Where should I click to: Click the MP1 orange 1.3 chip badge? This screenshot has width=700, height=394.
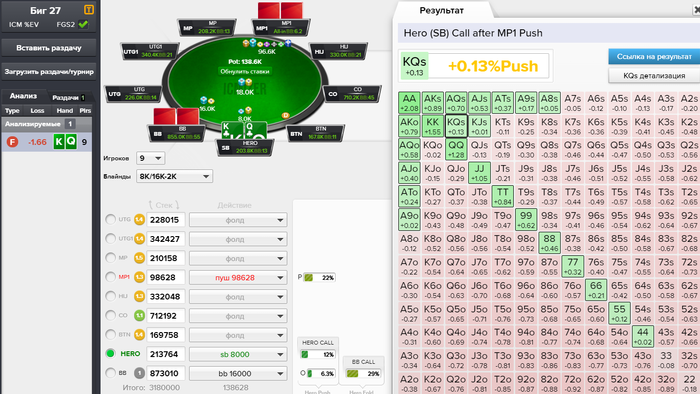click(x=139, y=277)
